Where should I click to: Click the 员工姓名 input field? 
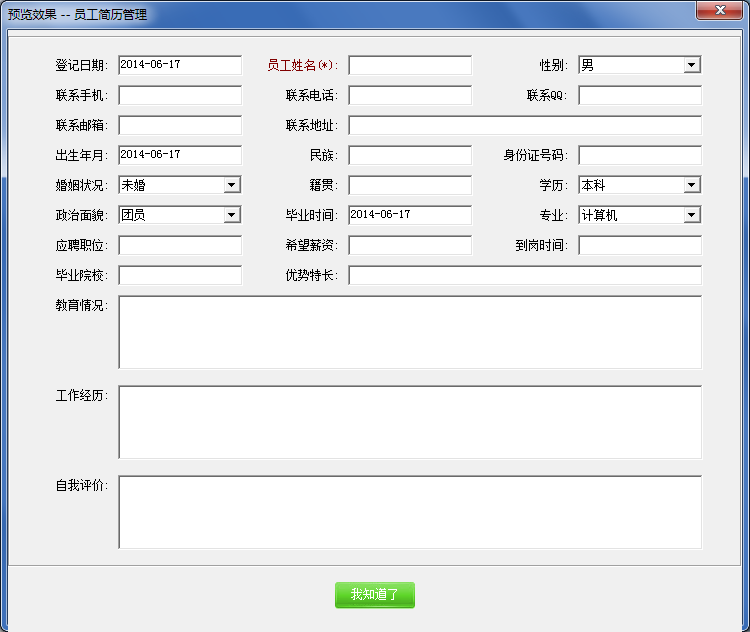pos(410,65)
